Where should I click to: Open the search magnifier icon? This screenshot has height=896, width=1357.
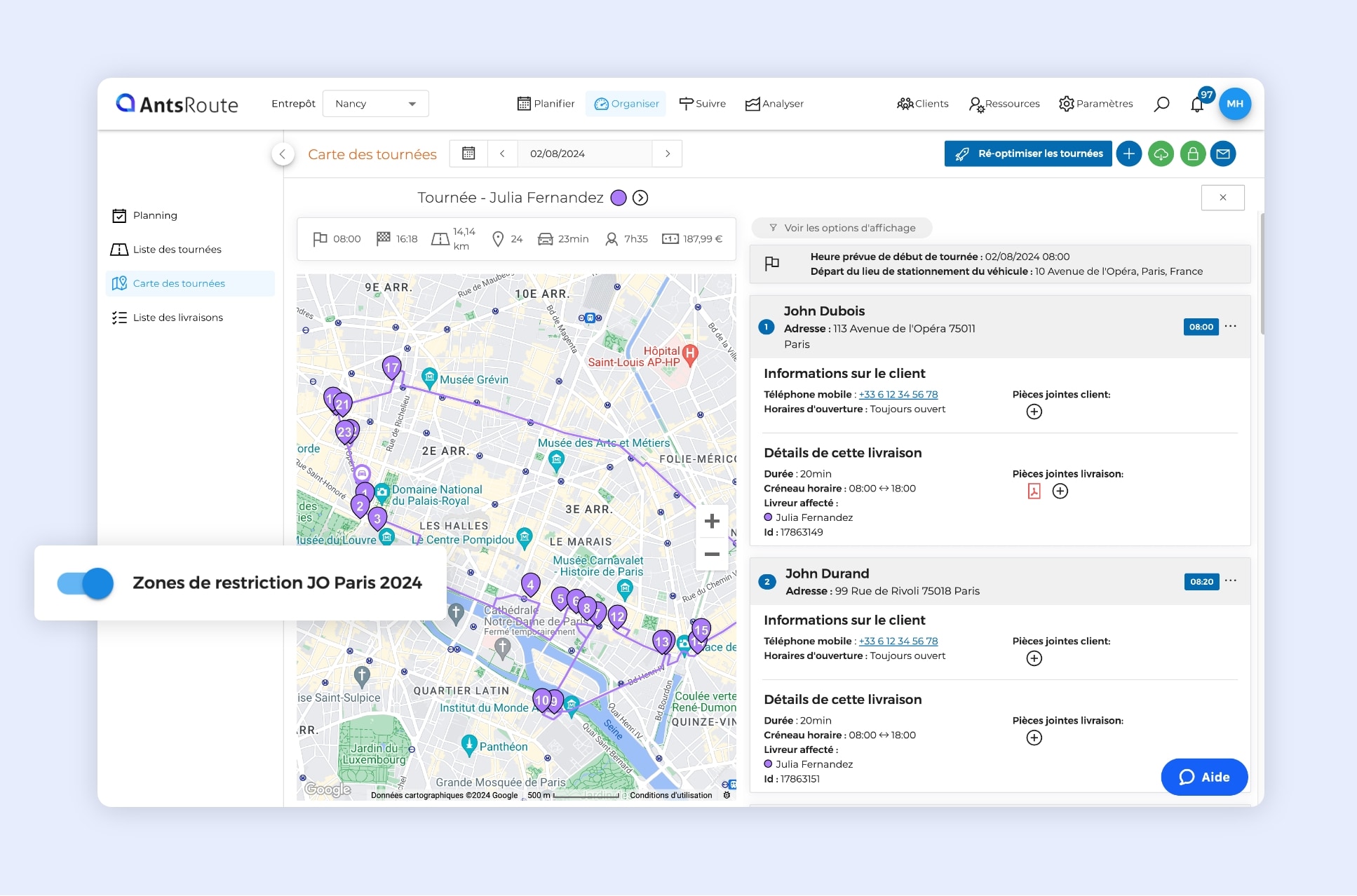1161,104
